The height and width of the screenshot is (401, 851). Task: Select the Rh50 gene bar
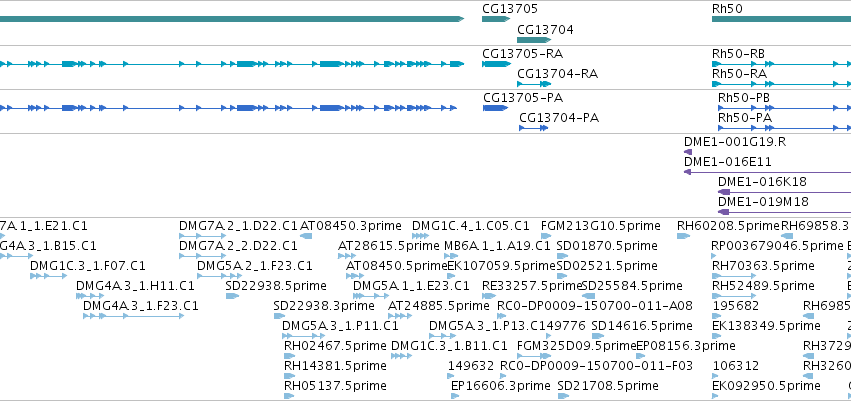click(781, 19)
